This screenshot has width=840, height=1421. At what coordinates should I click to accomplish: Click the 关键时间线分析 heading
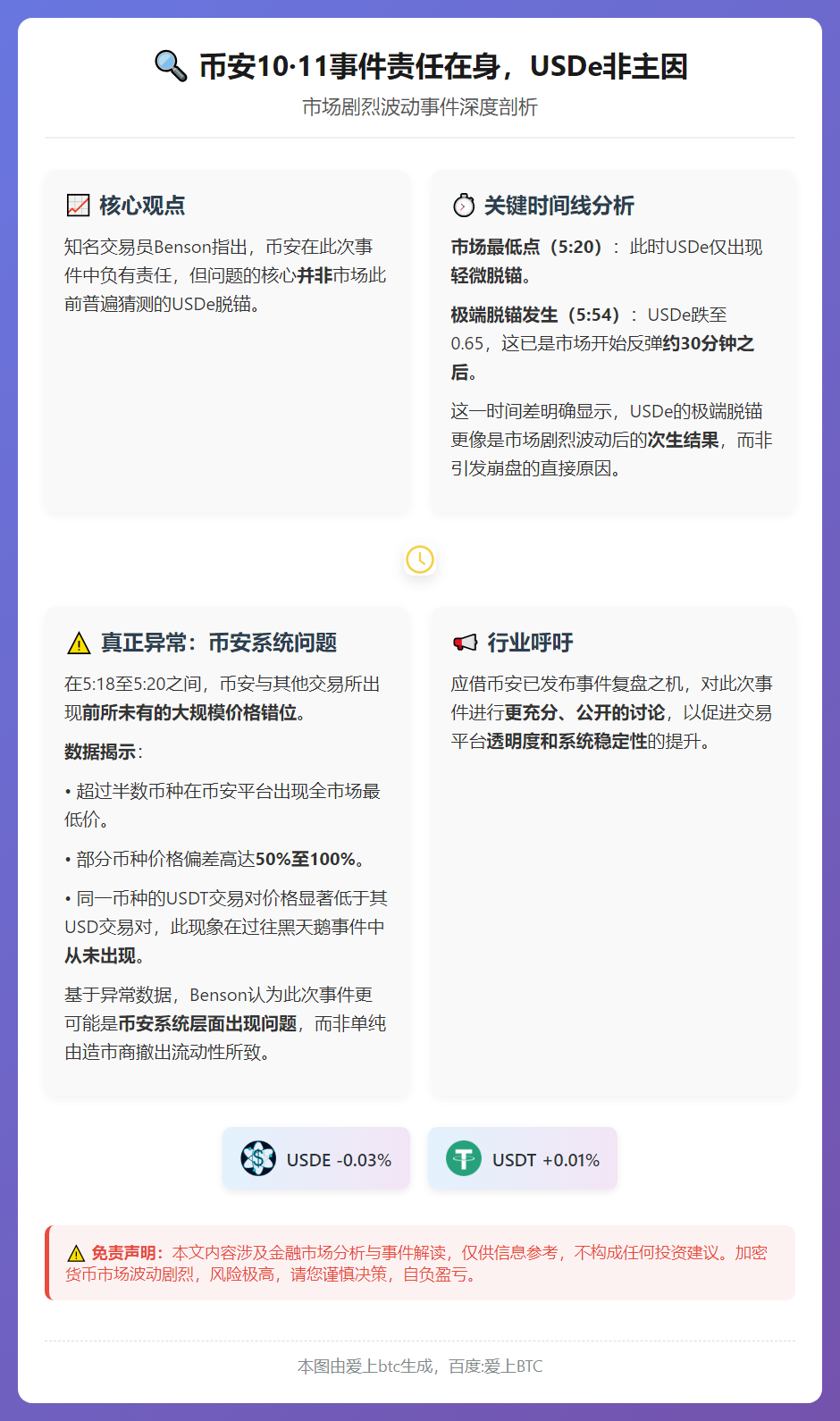559,206
